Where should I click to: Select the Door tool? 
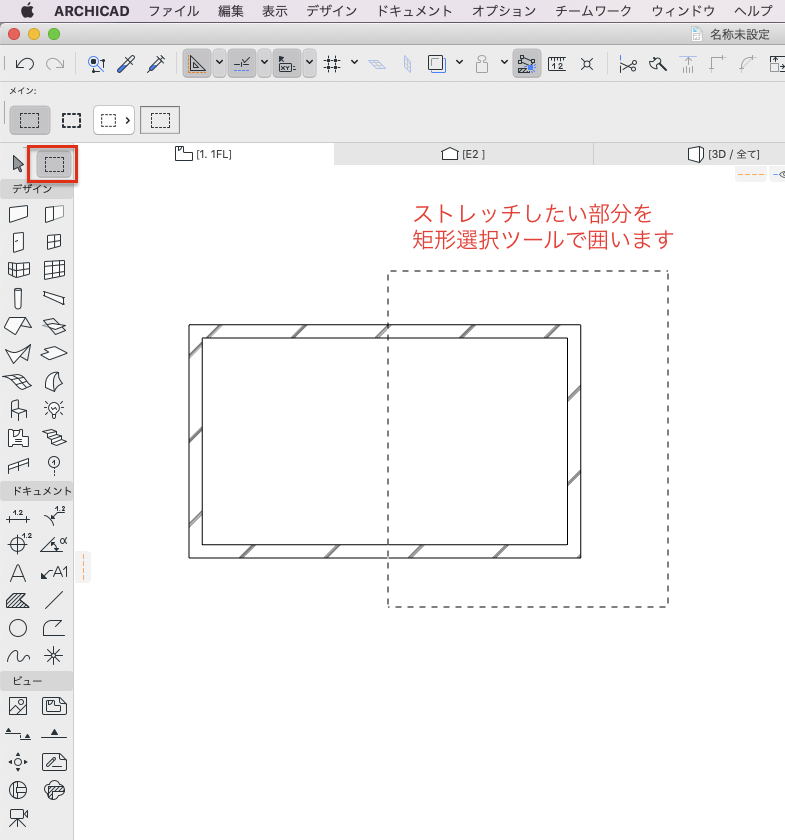point(18,242)
